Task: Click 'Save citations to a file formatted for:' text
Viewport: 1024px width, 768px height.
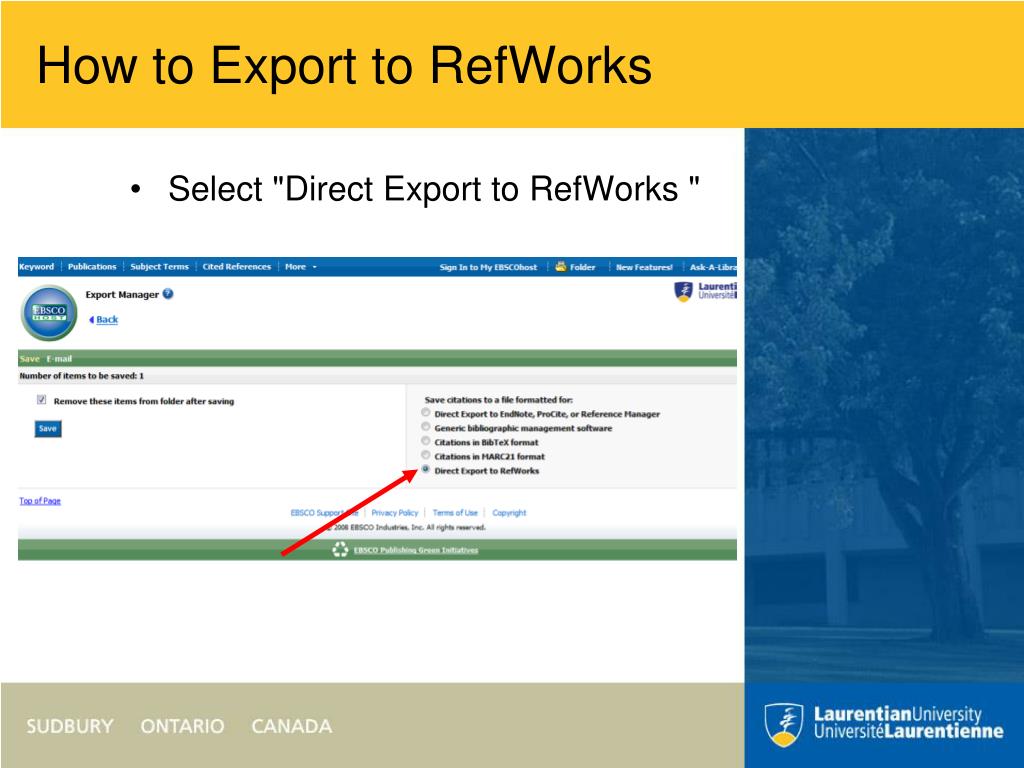Action: coord(498,399)
